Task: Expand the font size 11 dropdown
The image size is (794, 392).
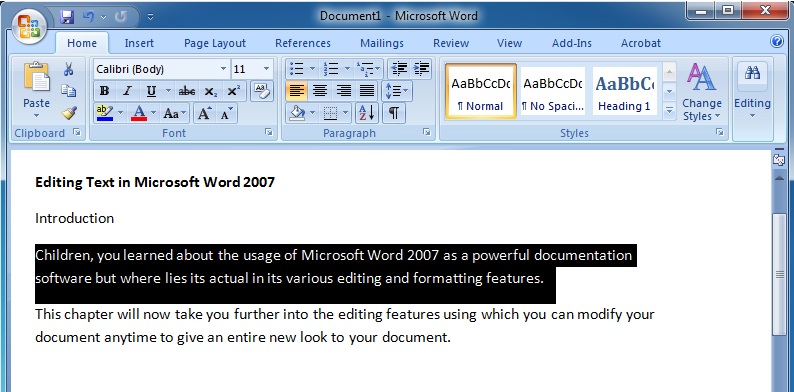Action: click(266, 69)
